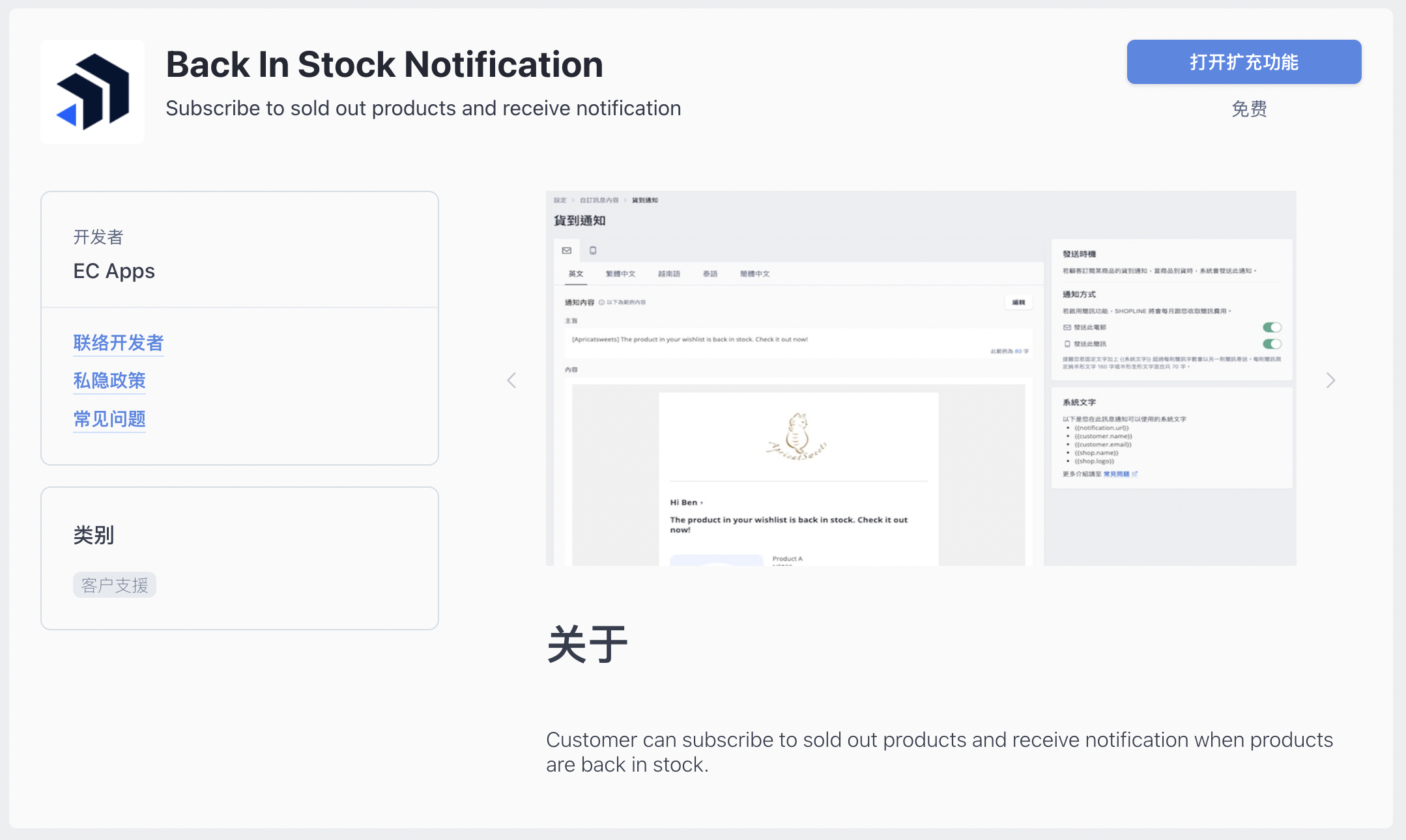Click the Back In Stock Notification app logo
This screenshot has width=1406, height=840.
93,92
